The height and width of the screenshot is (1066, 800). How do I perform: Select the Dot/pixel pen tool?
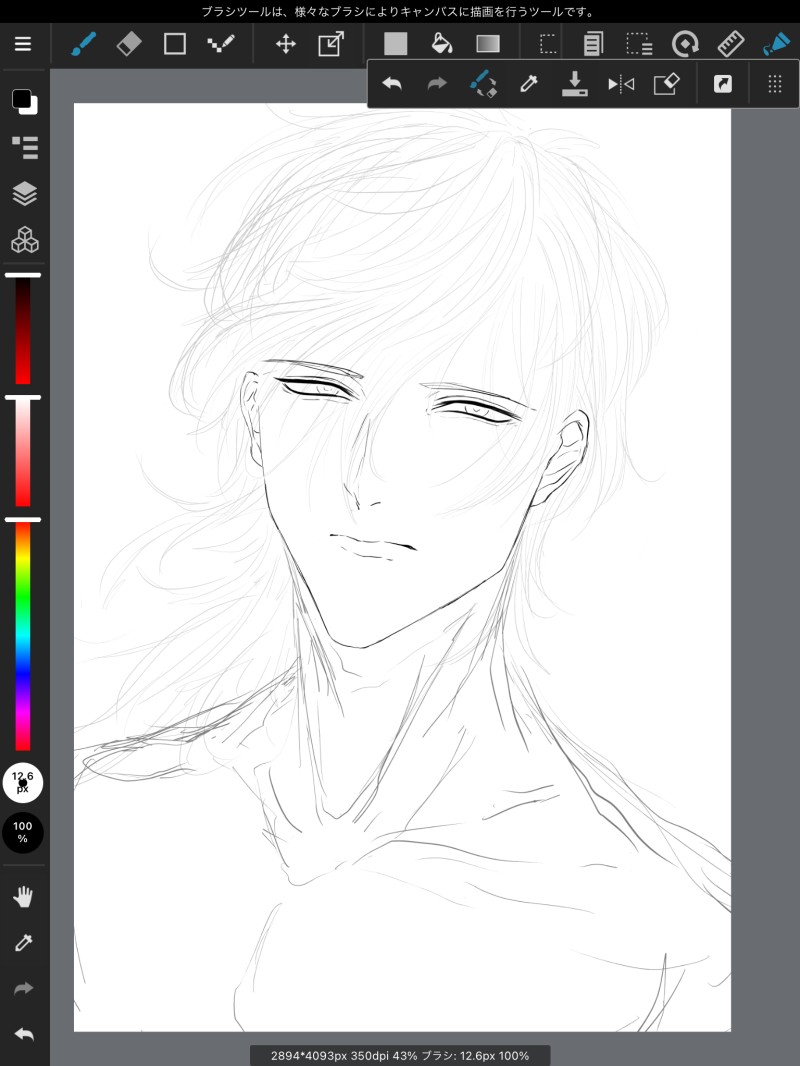pos(221,44)
